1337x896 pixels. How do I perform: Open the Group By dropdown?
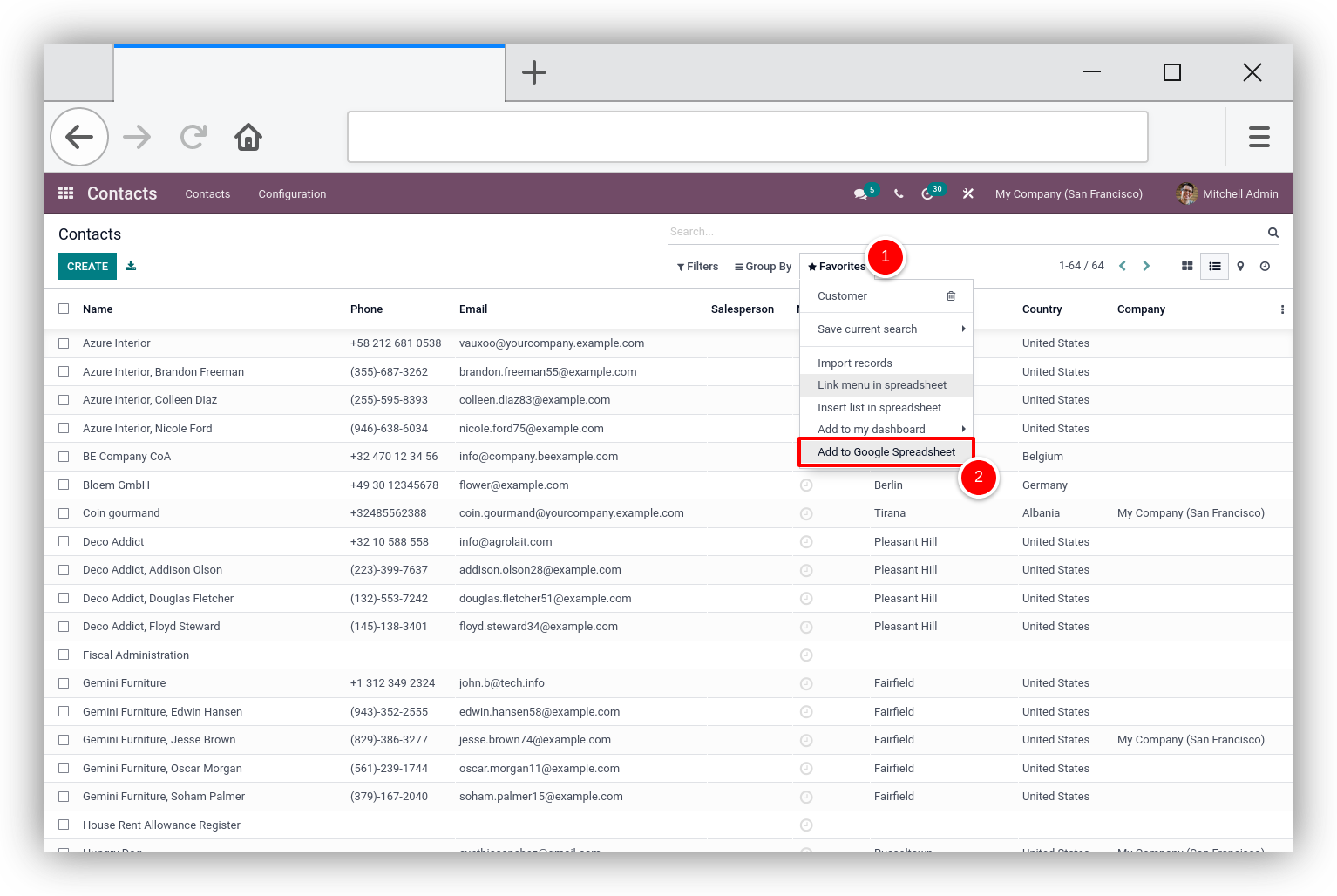click(x=763, y=267)
